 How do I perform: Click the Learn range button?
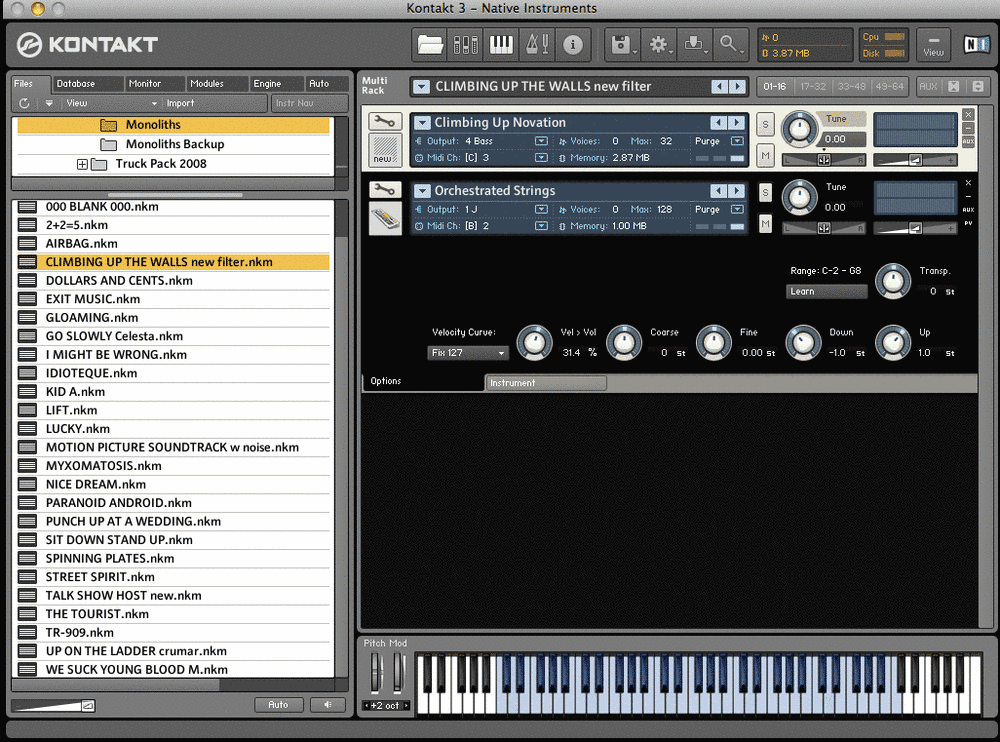[x=827, y=292]
